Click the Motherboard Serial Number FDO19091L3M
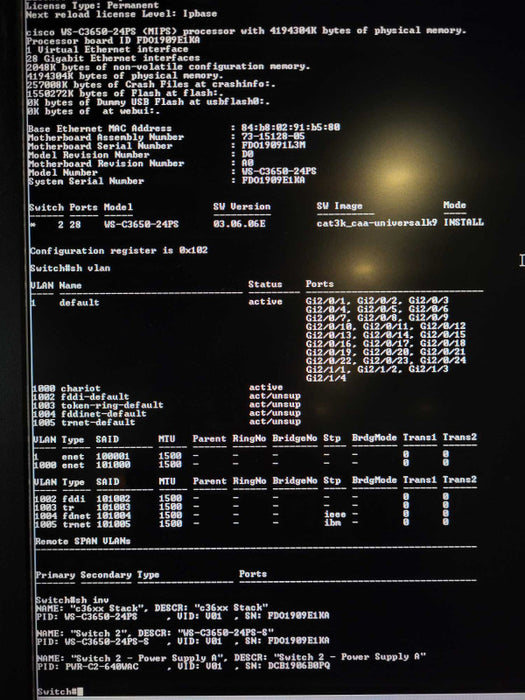 pos(273,145)
